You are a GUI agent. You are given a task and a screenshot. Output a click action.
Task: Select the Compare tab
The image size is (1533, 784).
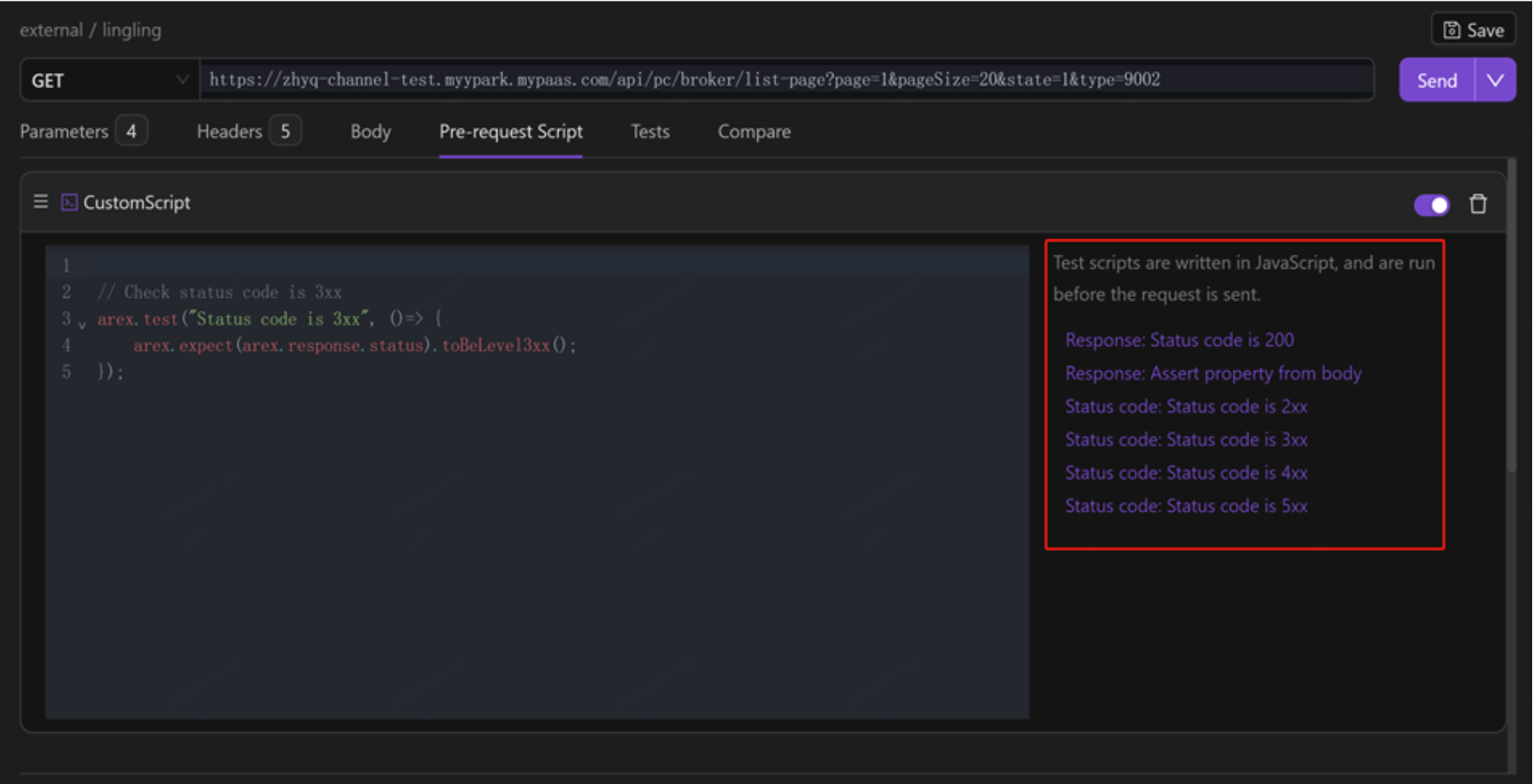click(x=754, y=132)
